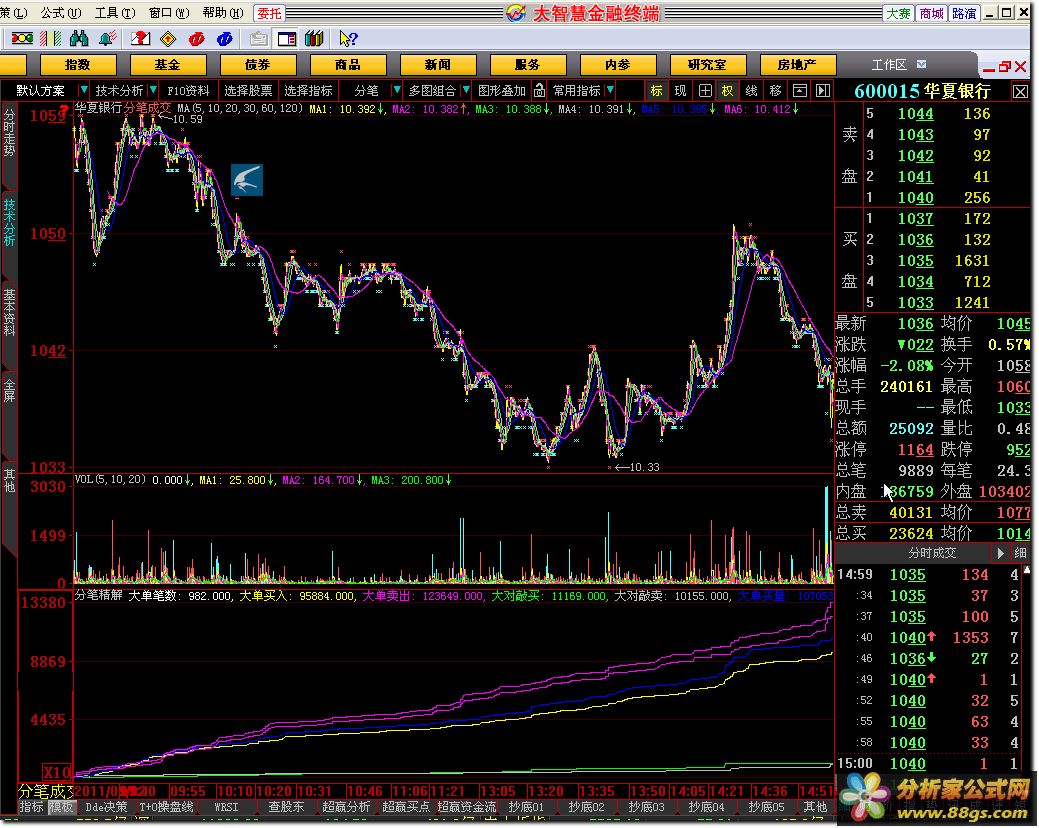
Task: Click the collapse panel up-arrow box icon
Action: tap(800, 91)
